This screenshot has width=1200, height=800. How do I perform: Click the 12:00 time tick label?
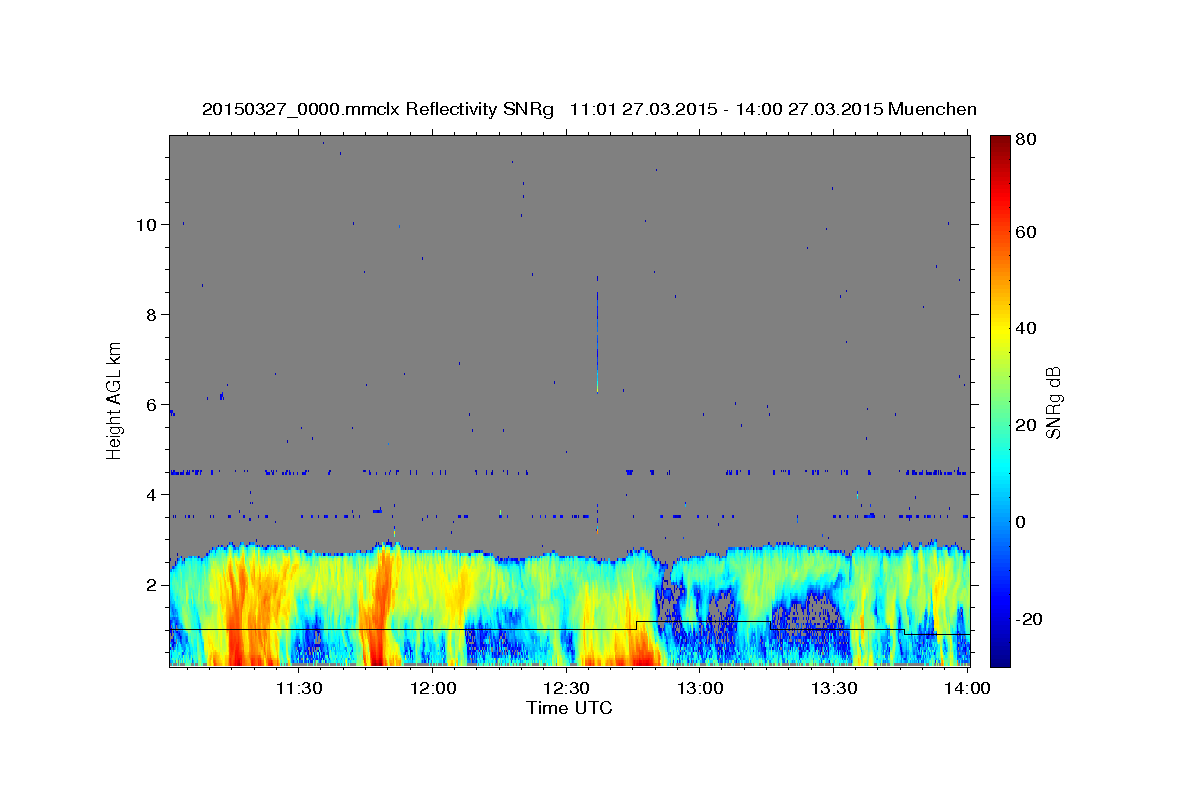point(433,688)
